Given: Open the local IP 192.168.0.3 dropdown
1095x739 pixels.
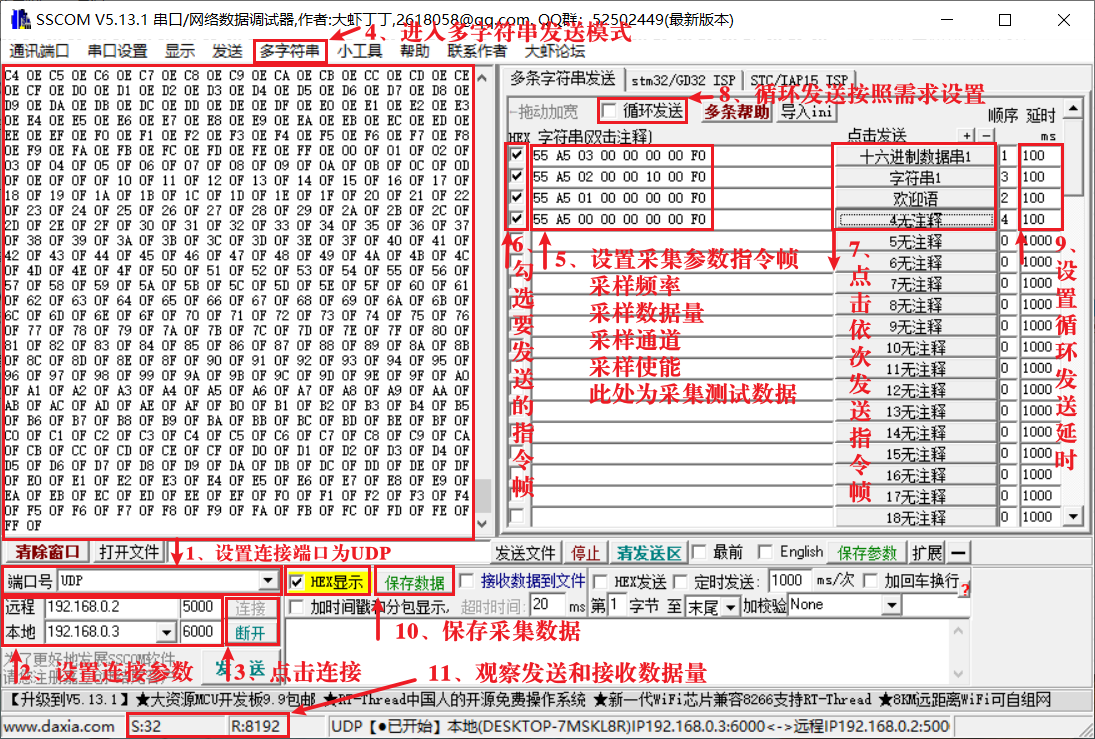Looking at the screenshot, I should pos(165,632).
